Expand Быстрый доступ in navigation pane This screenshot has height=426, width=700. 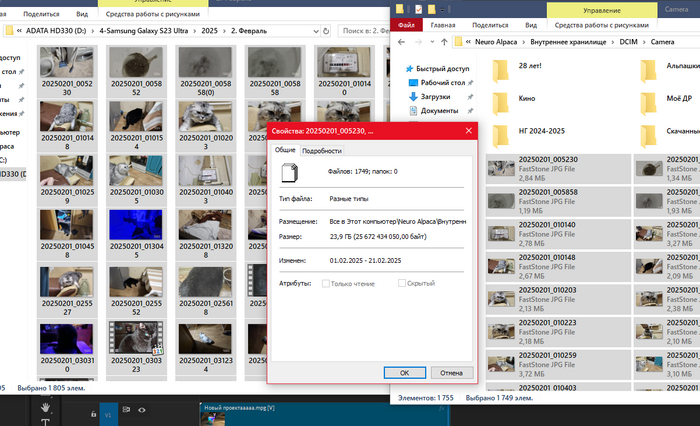400,67
